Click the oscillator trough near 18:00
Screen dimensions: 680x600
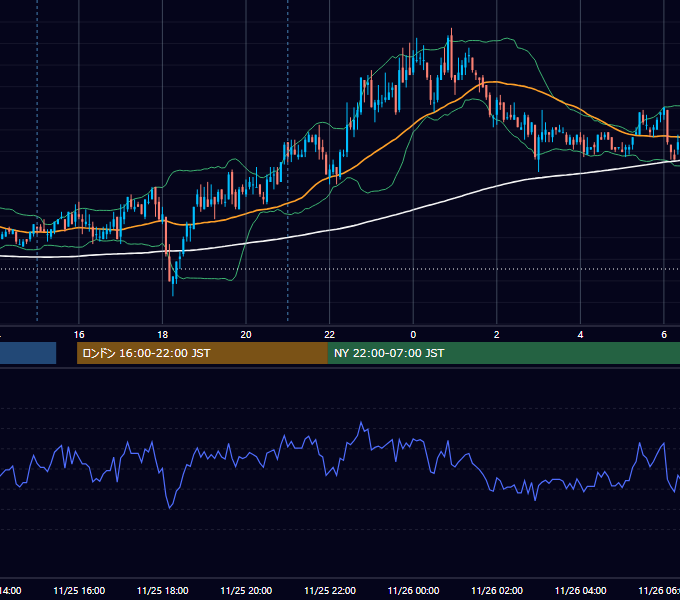170,506
